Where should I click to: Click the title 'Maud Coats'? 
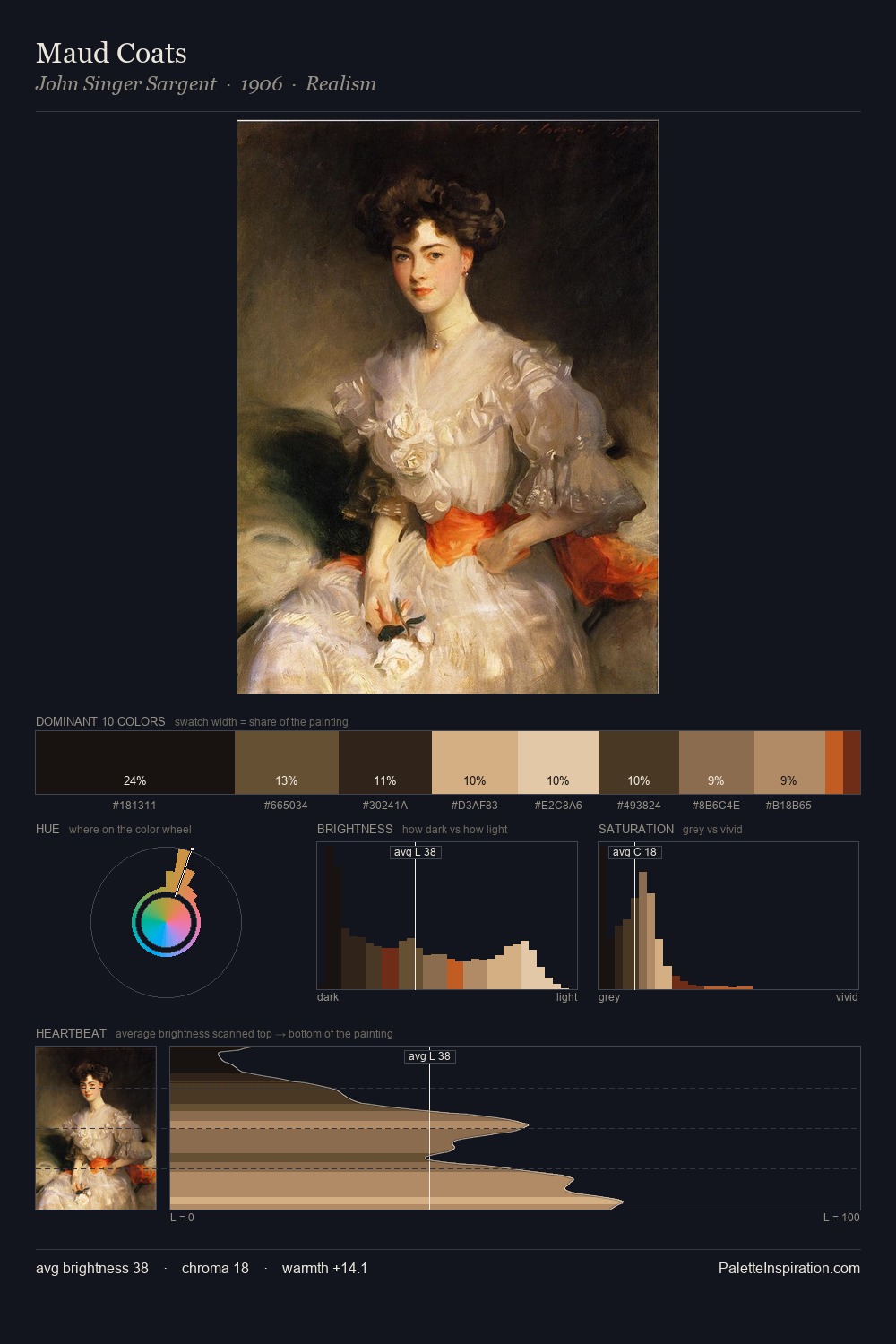coord(111,53)
